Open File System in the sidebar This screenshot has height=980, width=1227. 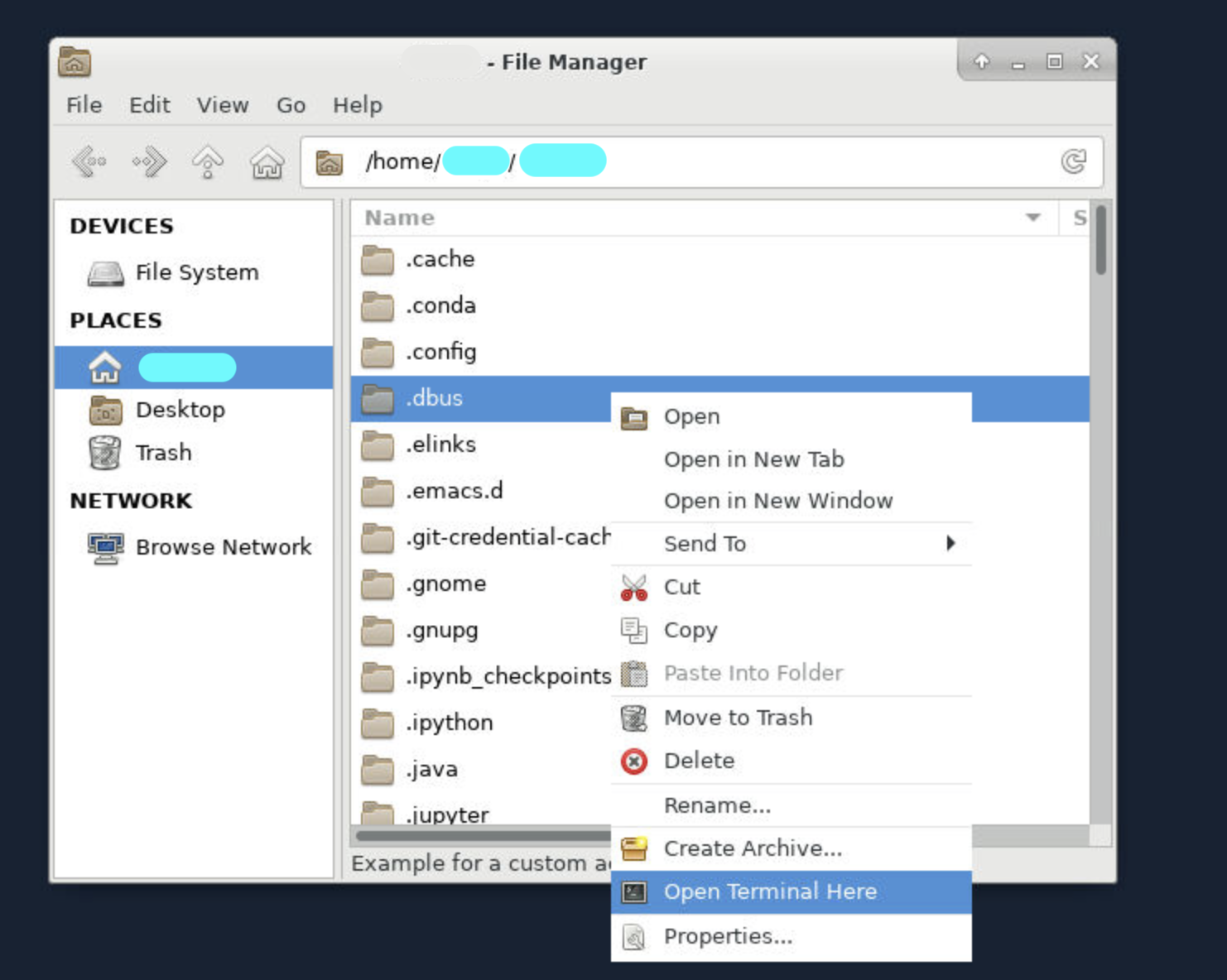[x=196, y=272]
